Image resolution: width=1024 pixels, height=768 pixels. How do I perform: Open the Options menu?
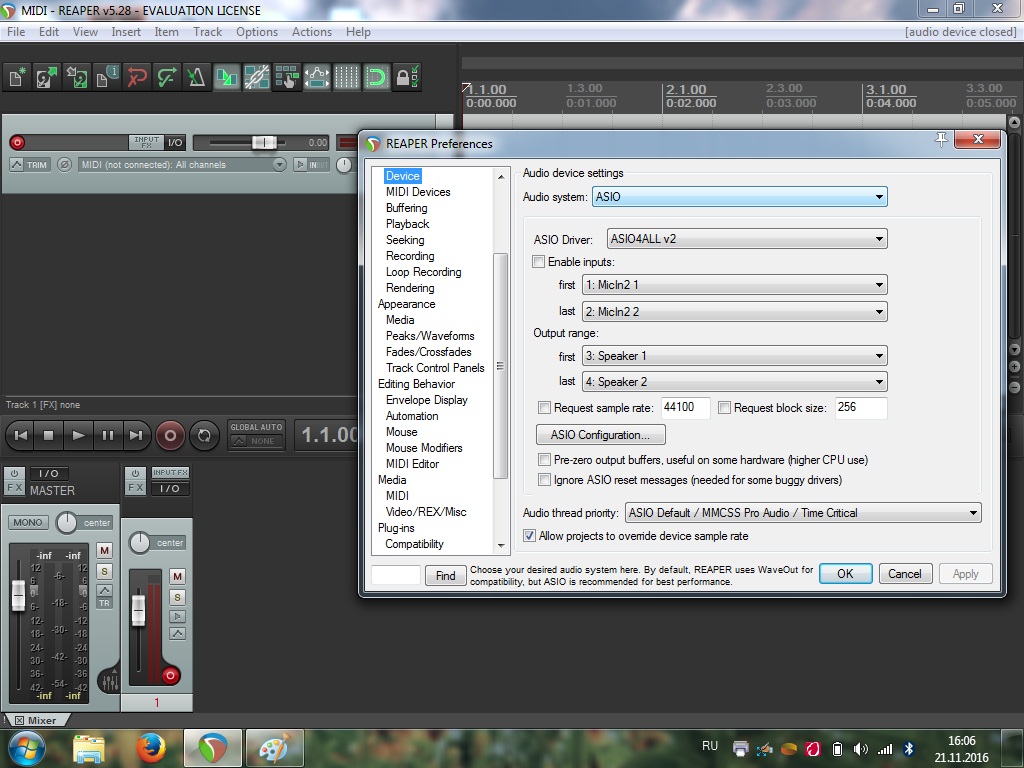[x=256, y=32]
